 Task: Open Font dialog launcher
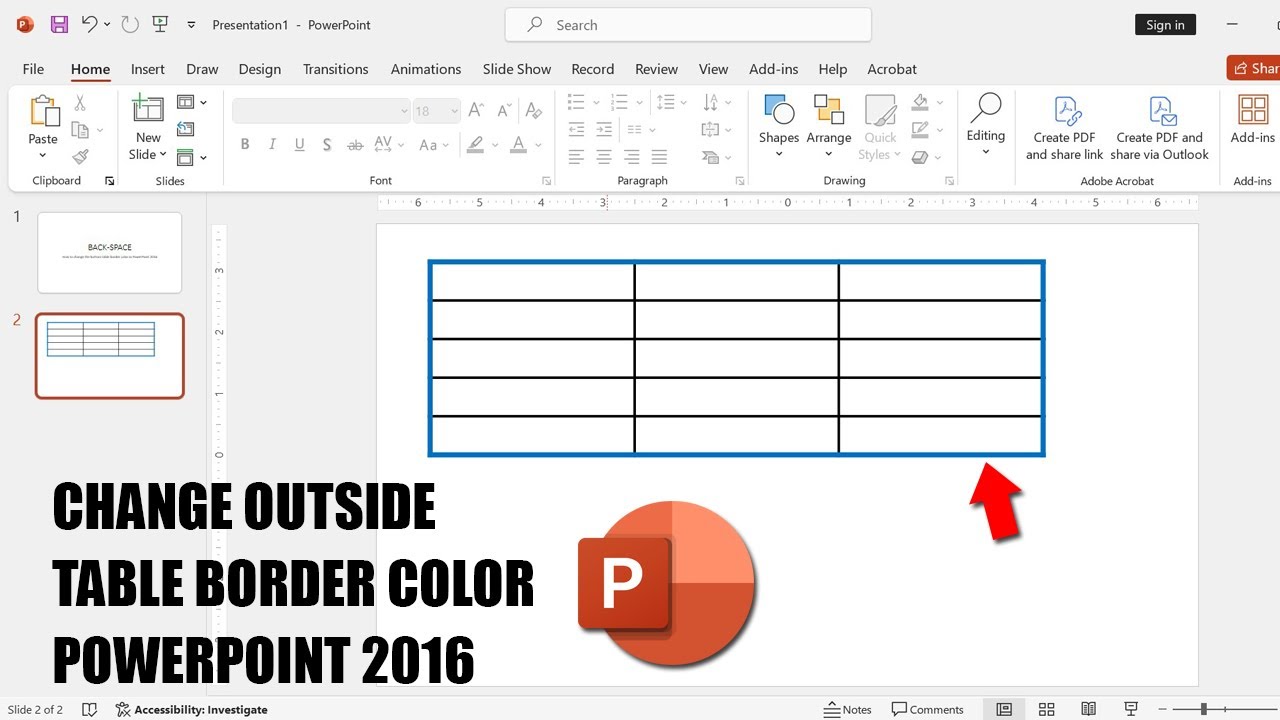point(547,181)
